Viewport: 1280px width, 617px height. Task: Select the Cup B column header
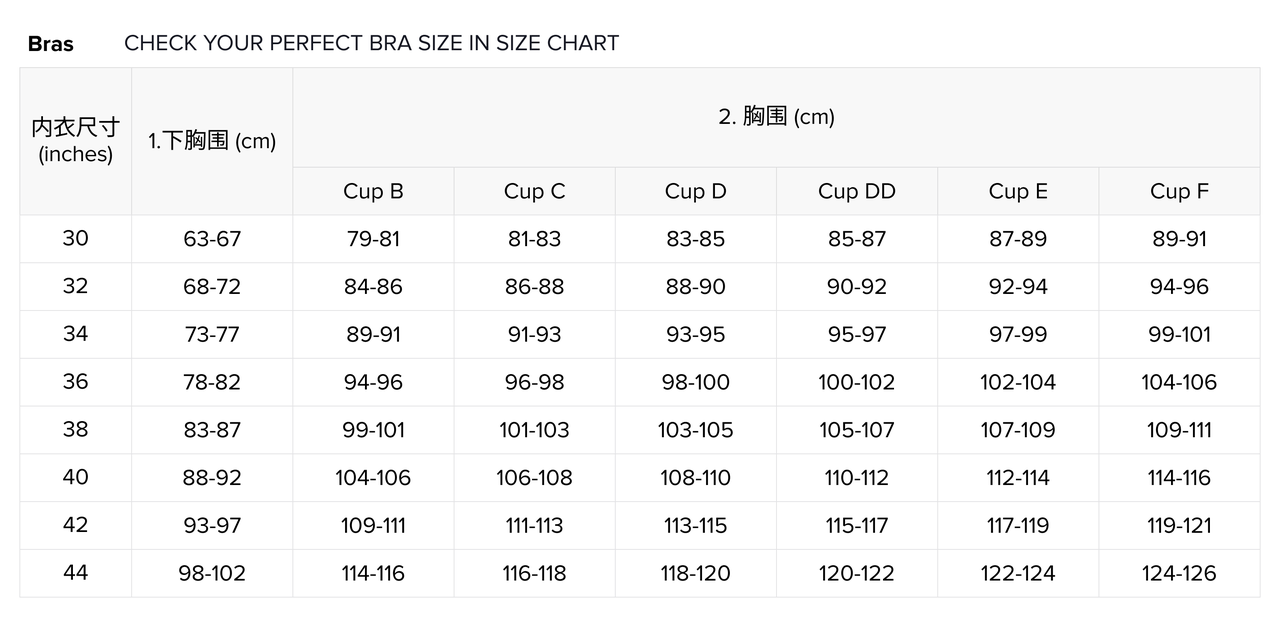point(373,191)
